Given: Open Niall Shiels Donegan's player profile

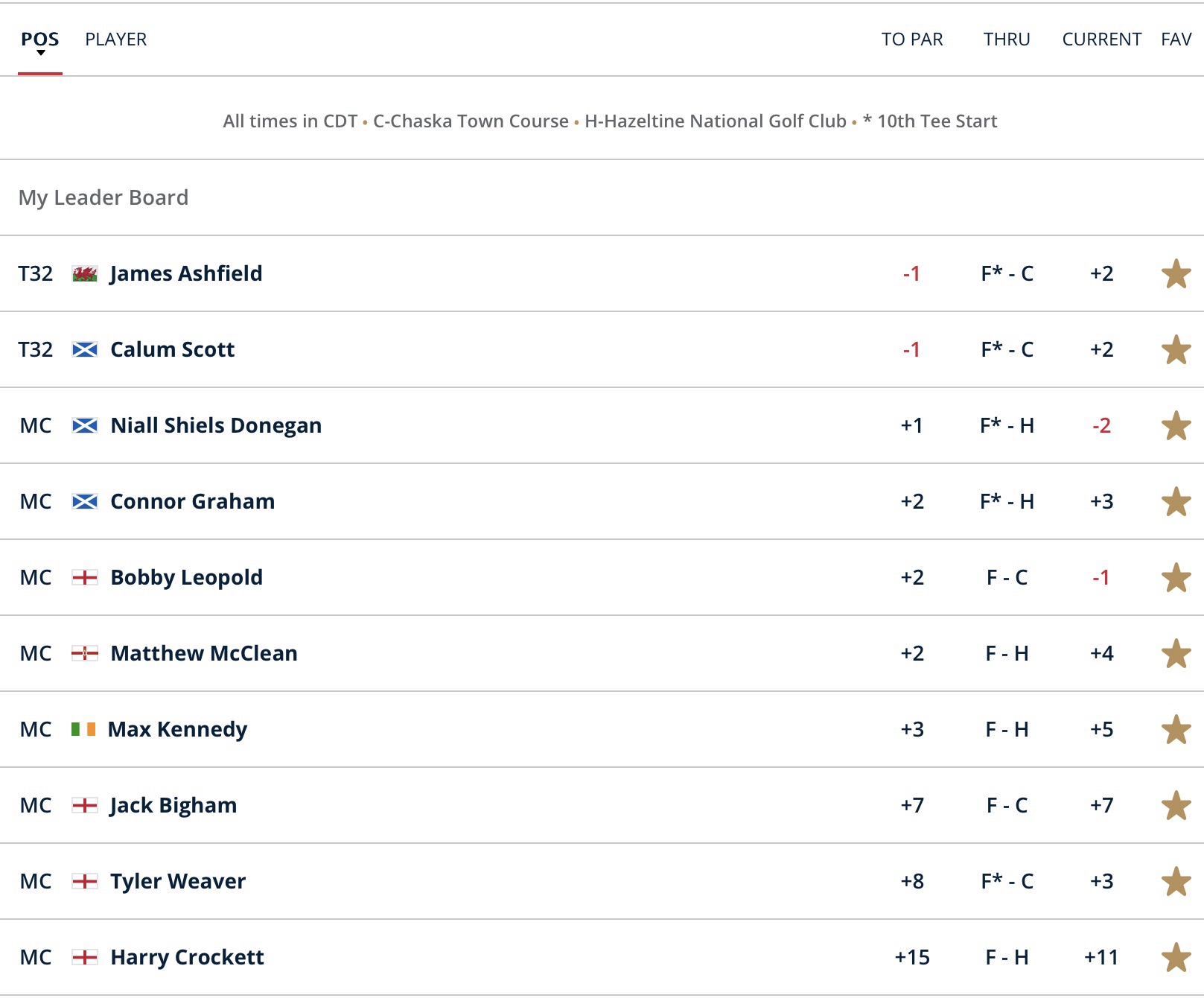Looking at the screenshot, I should coord(216,426).
